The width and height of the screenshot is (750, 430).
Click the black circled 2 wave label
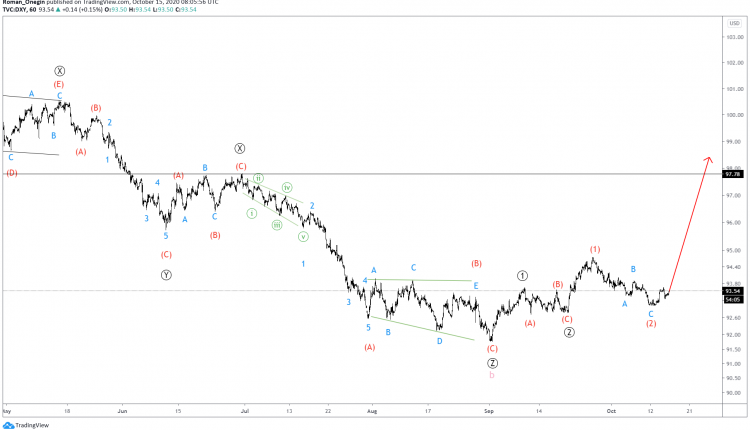click(569, 332)
